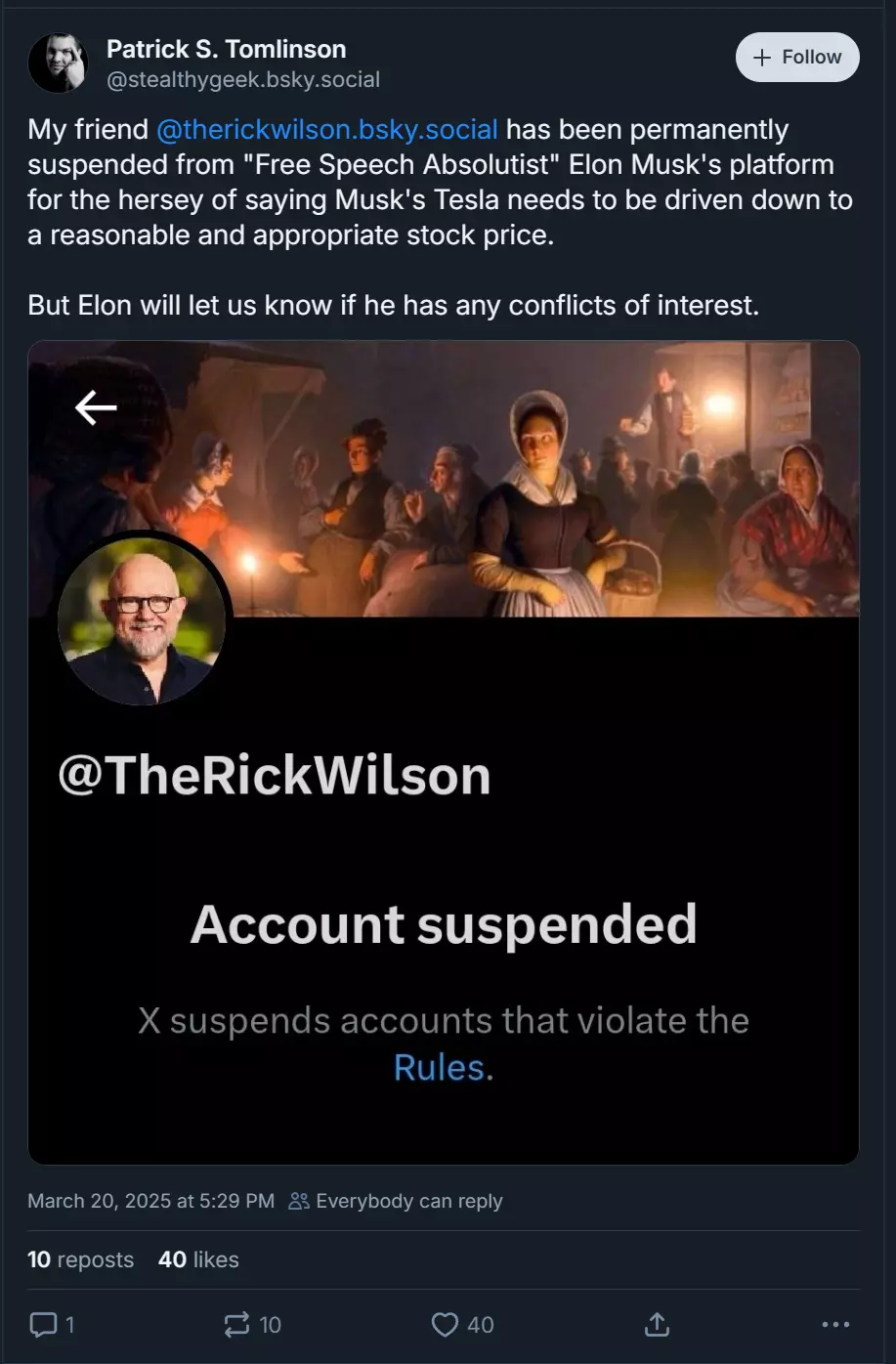Click the blue Rules link in image
The image size is (896, 1364).
(x=439, y=1068)
